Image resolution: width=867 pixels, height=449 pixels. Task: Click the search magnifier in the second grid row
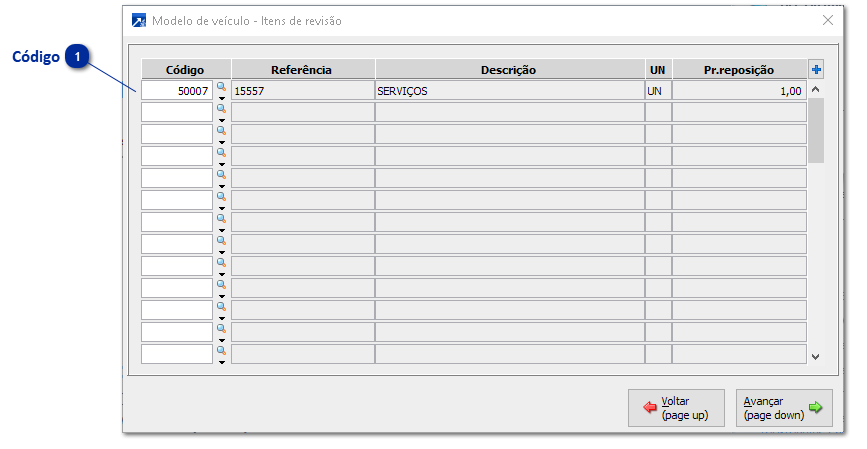pos(221,109)
